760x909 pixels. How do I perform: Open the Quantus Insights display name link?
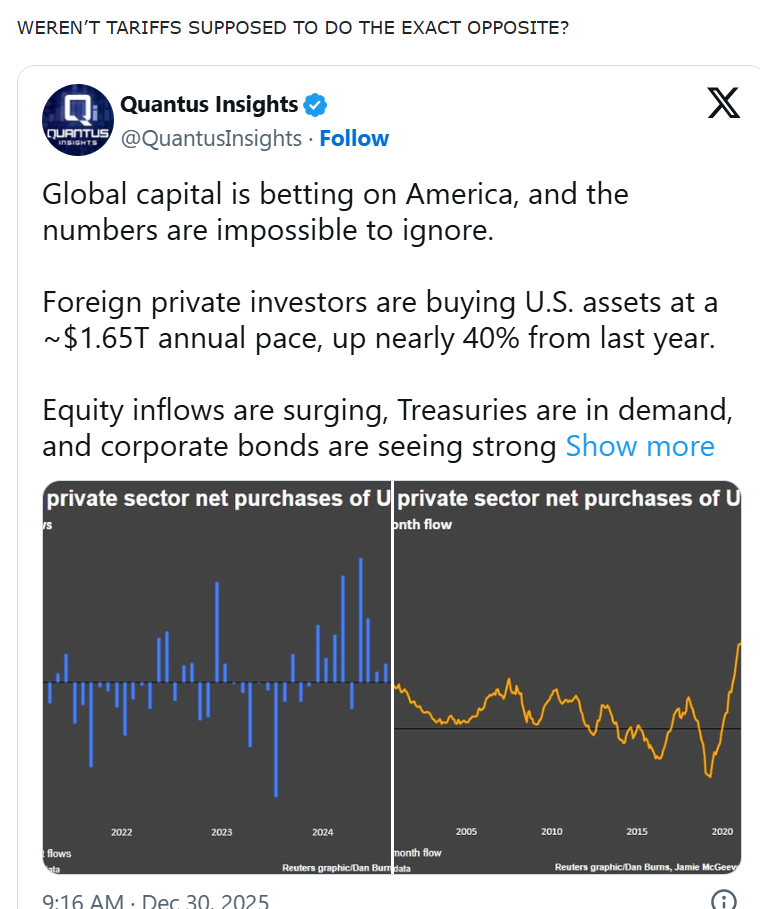pyautogui.click(x=209, y=104)
